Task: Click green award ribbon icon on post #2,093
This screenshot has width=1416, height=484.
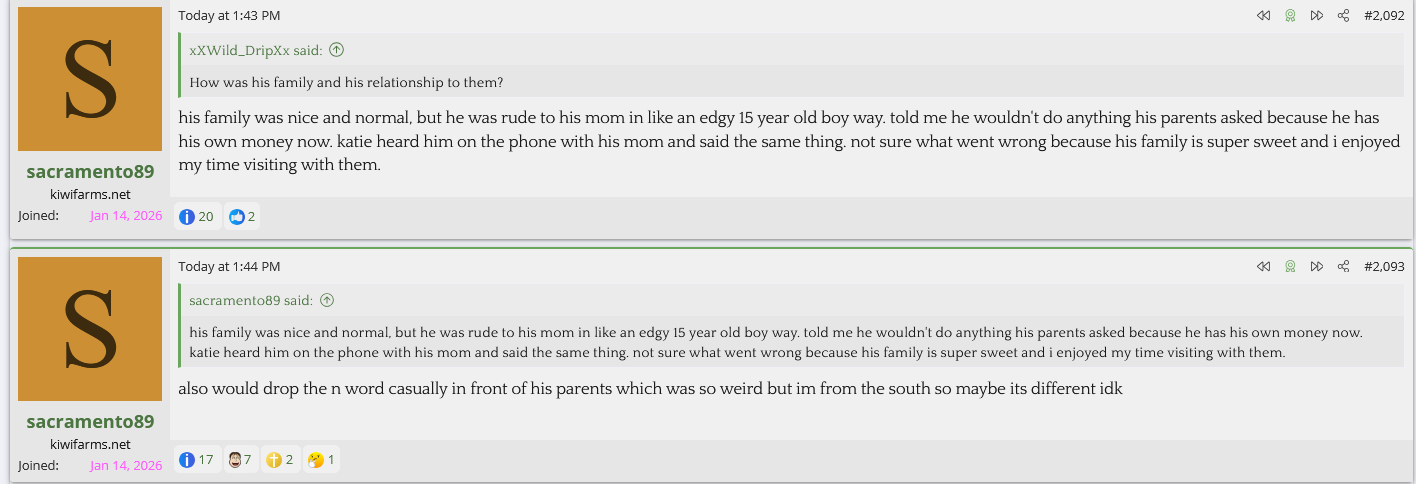Action: [x=1290, y=267]
